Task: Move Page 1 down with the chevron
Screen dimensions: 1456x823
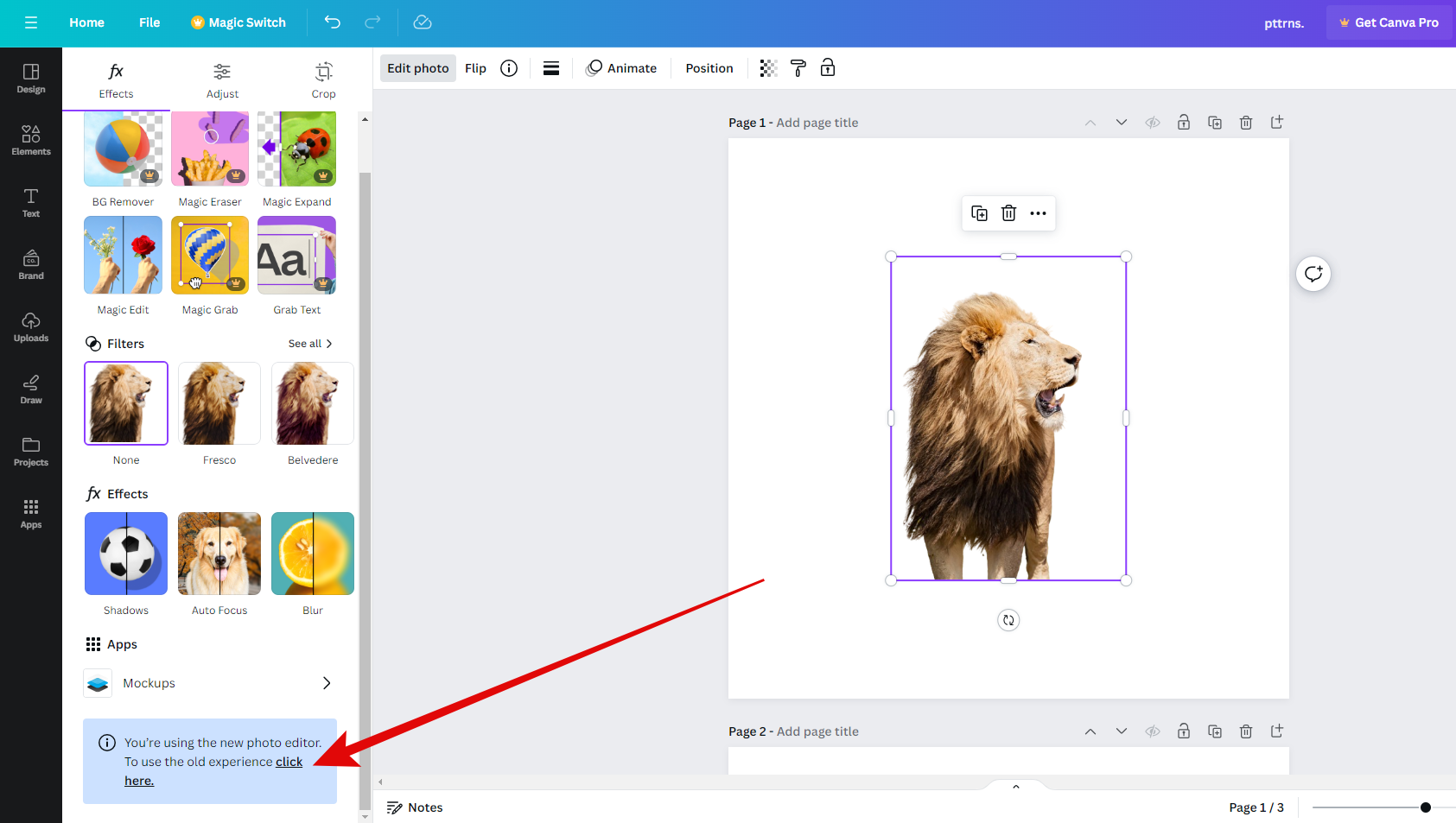Action: click(1122, 123)
